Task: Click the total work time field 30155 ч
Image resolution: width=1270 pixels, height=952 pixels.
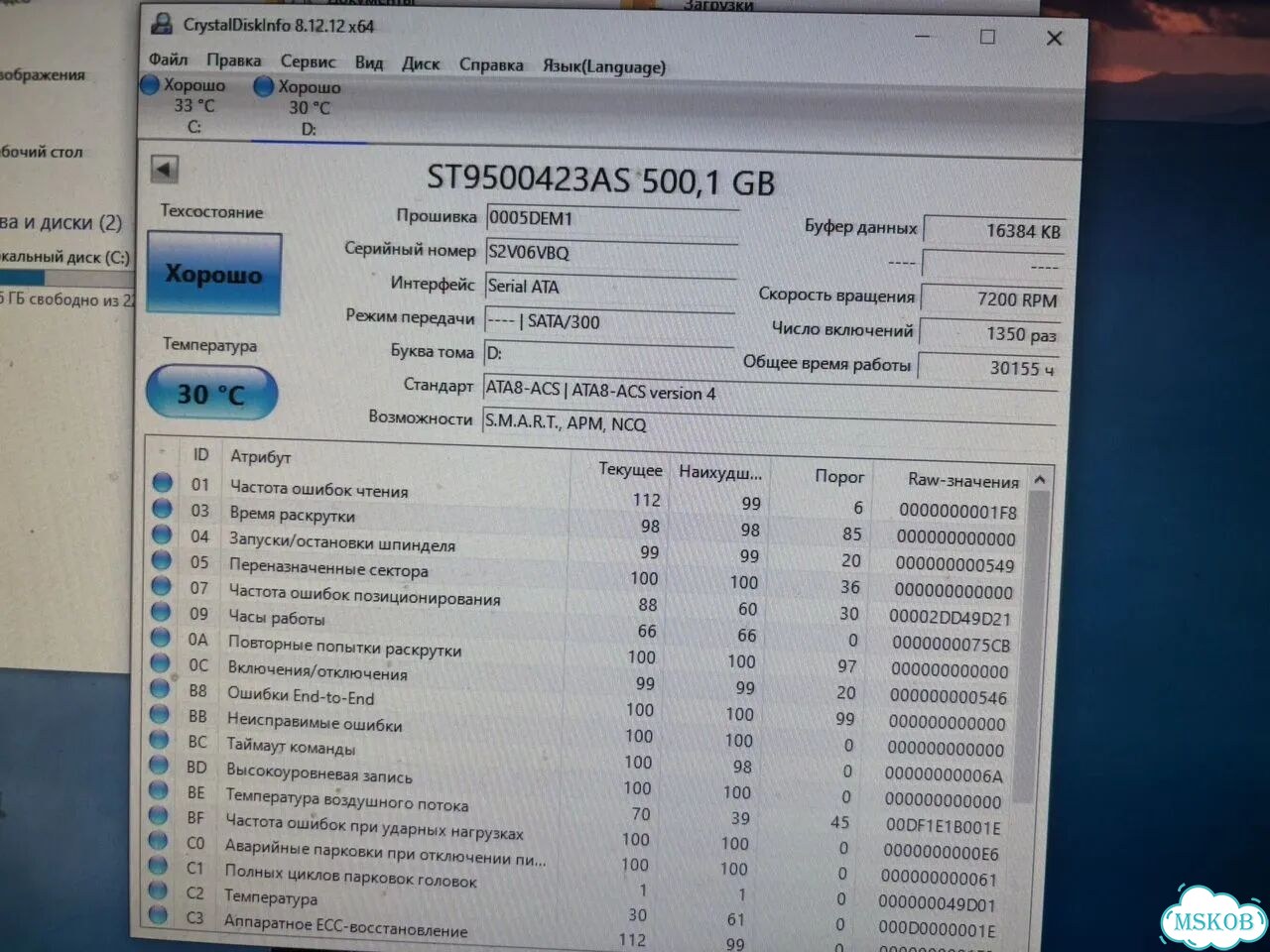Action: click(x=987, y=367)
